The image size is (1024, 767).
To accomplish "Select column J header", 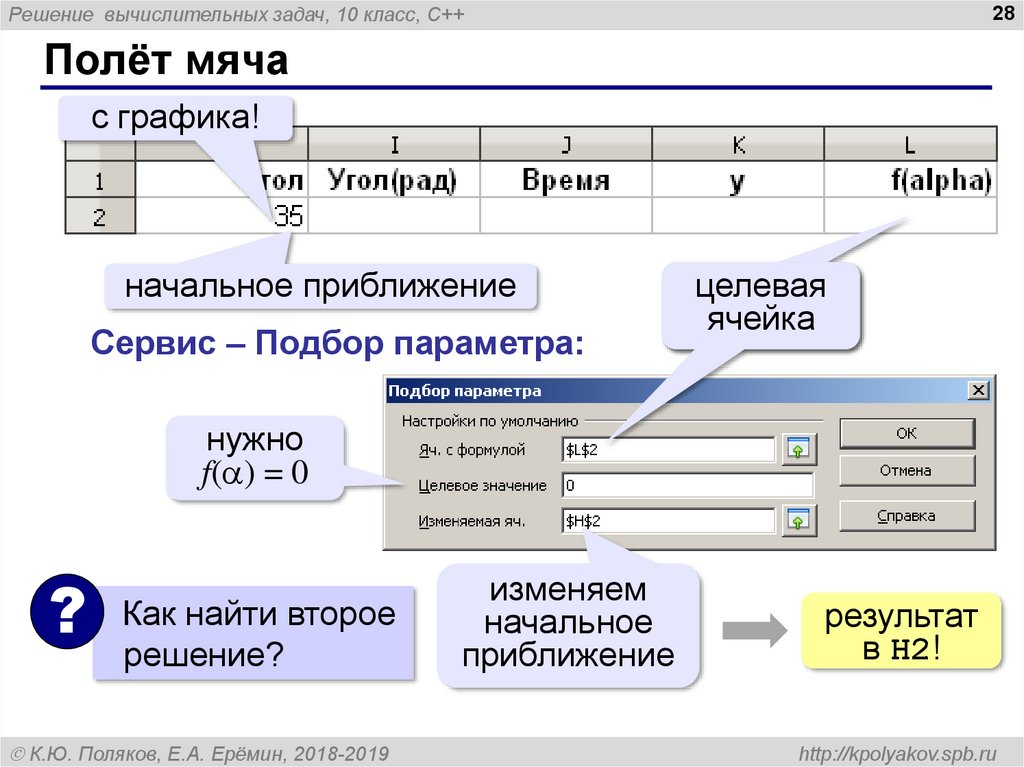I will [566, 144].
